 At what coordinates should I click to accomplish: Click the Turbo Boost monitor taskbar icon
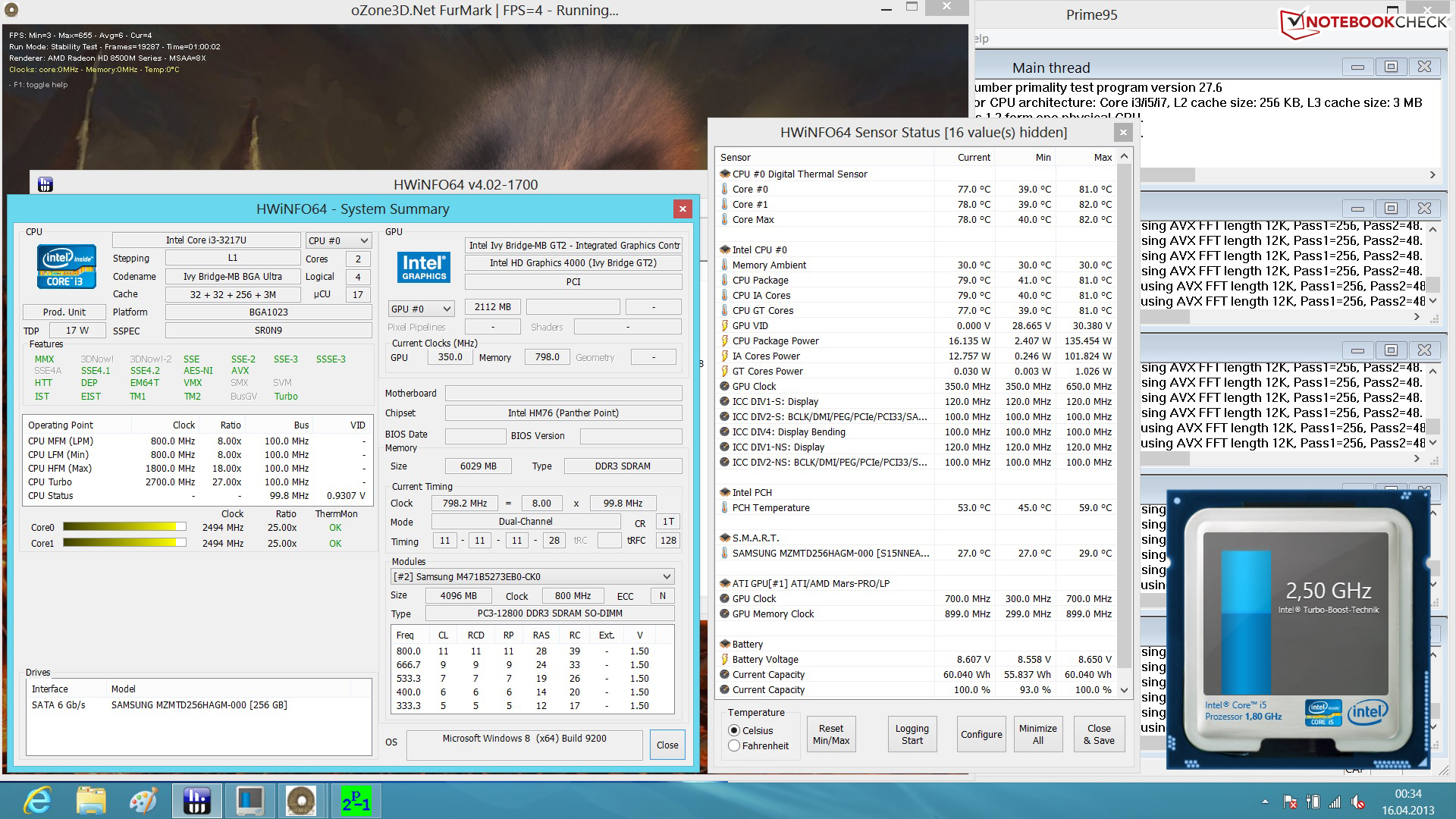click(x=249, y=800)
